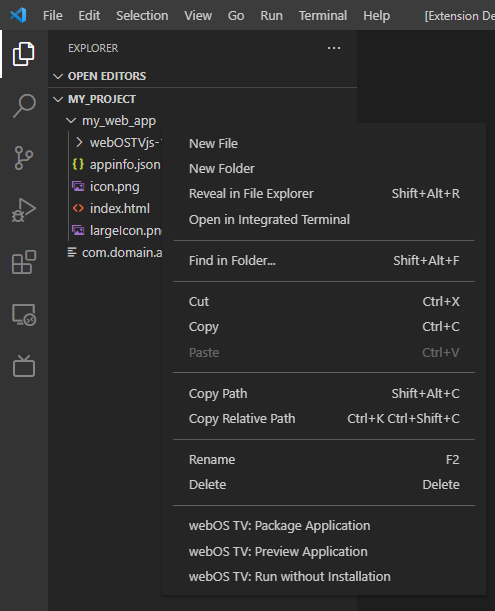Open the com.domain.a file name
This screenshot has height=611, width=495.
pos(122,253)
